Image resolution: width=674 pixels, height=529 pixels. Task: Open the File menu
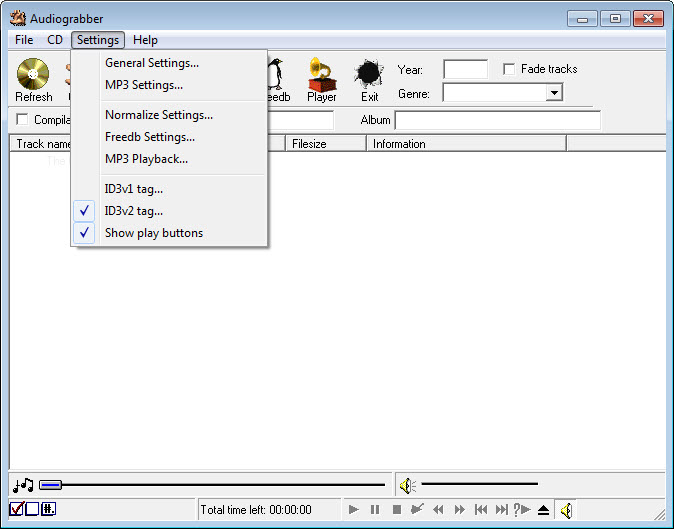(24, 40)
